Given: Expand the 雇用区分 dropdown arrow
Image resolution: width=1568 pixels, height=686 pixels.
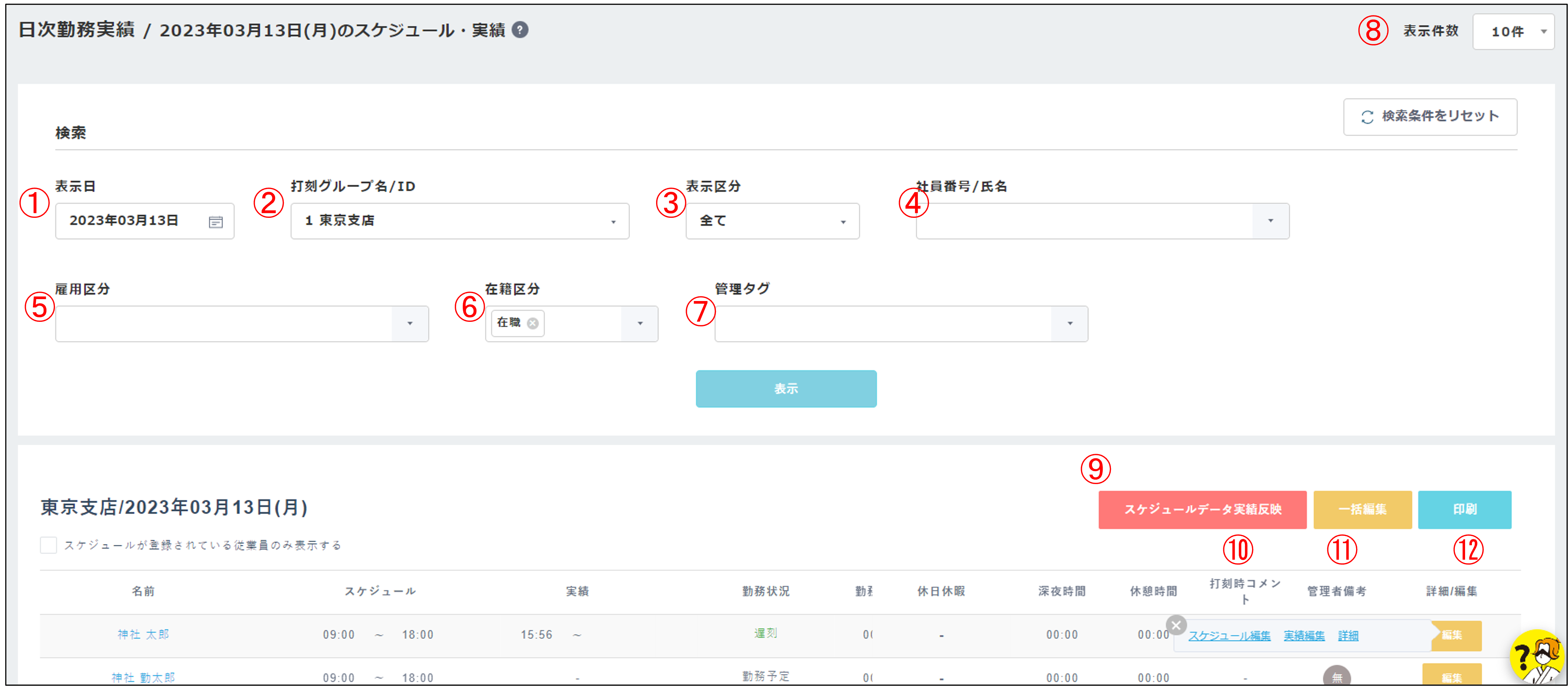Looking at the screenshot, I should pyautogui.click(x=410, y=324).
